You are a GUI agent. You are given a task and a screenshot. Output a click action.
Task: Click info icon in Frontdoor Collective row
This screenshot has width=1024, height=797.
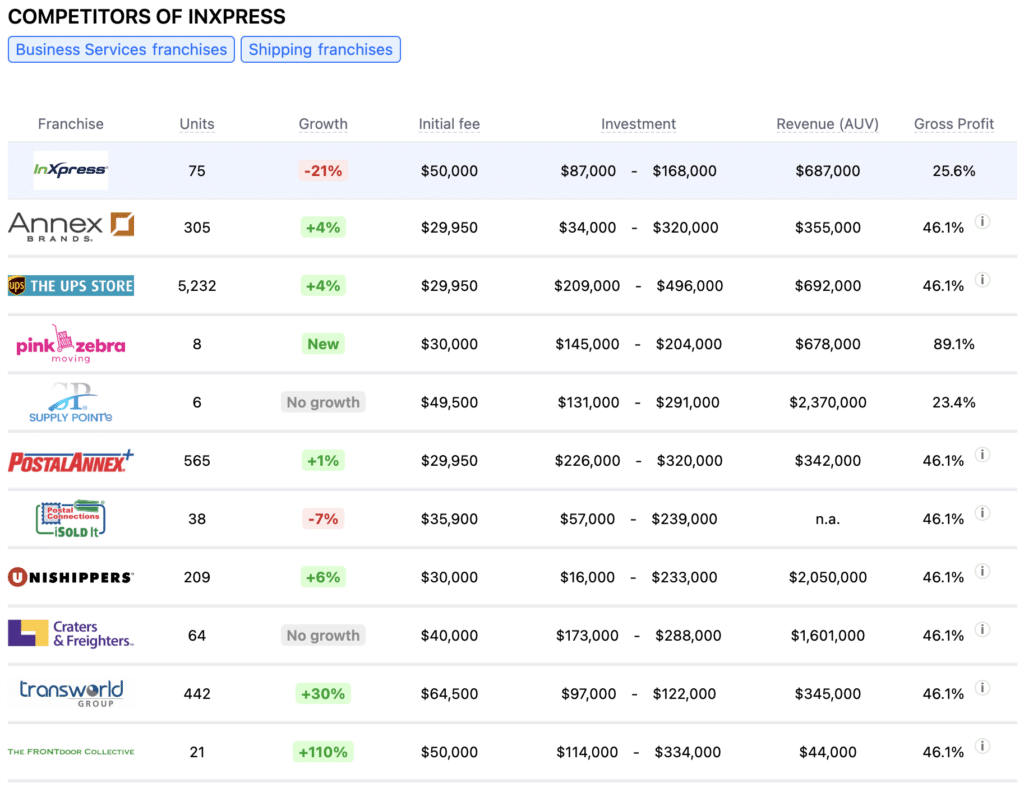pos(982,746)
